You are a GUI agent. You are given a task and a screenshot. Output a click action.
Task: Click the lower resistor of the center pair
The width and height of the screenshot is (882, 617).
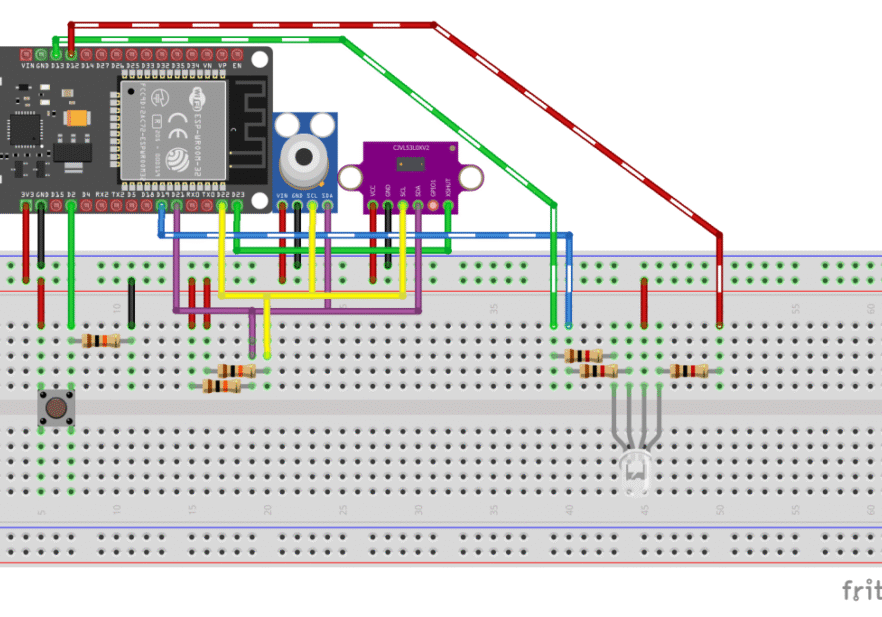tap(222, 386)
